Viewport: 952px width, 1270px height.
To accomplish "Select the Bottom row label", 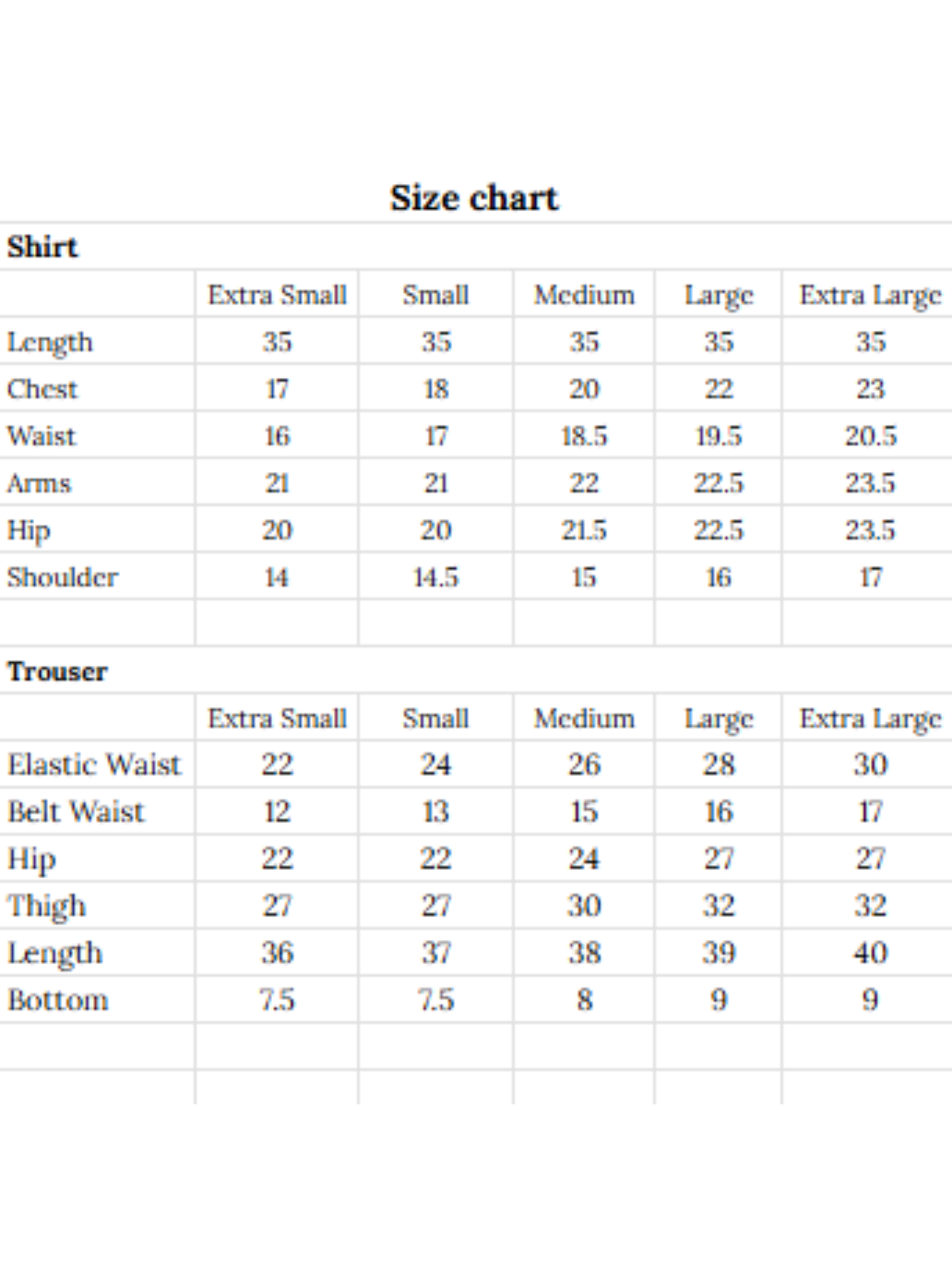I will pyautogui.click(x=58, y=1000).
